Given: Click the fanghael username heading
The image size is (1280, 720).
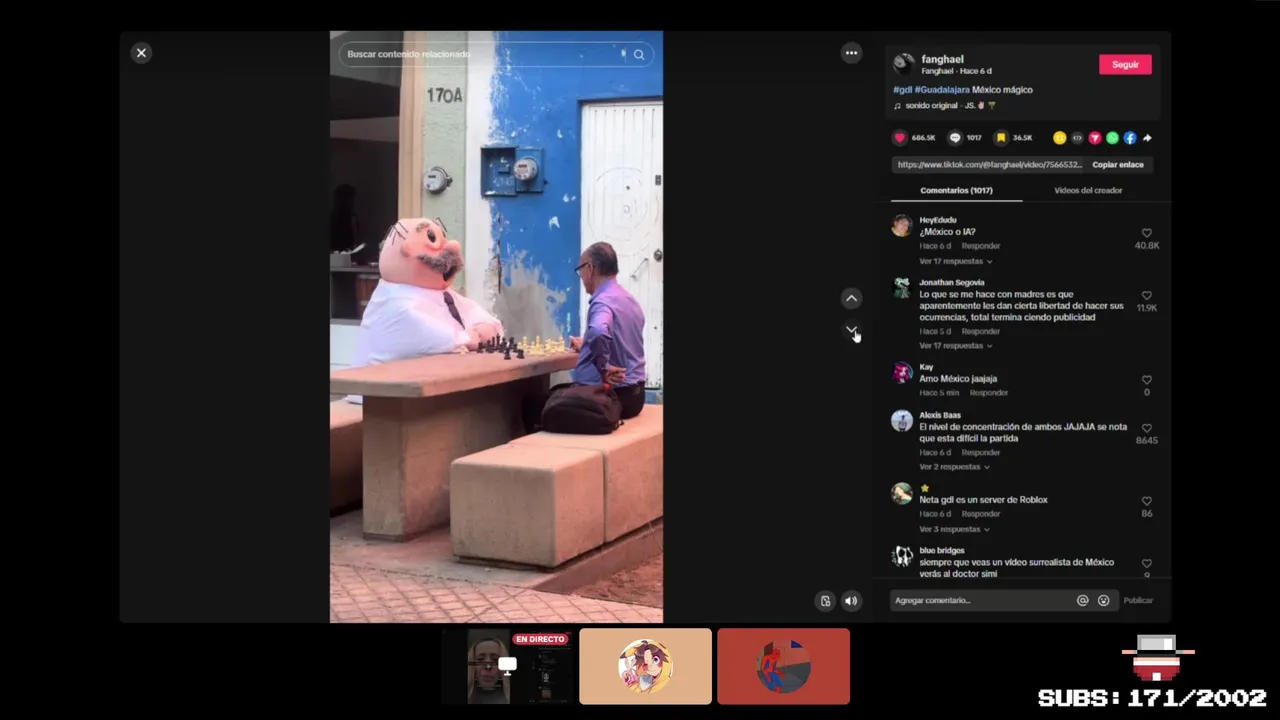Looking at the screenshot, I should [x=942, y=60].
